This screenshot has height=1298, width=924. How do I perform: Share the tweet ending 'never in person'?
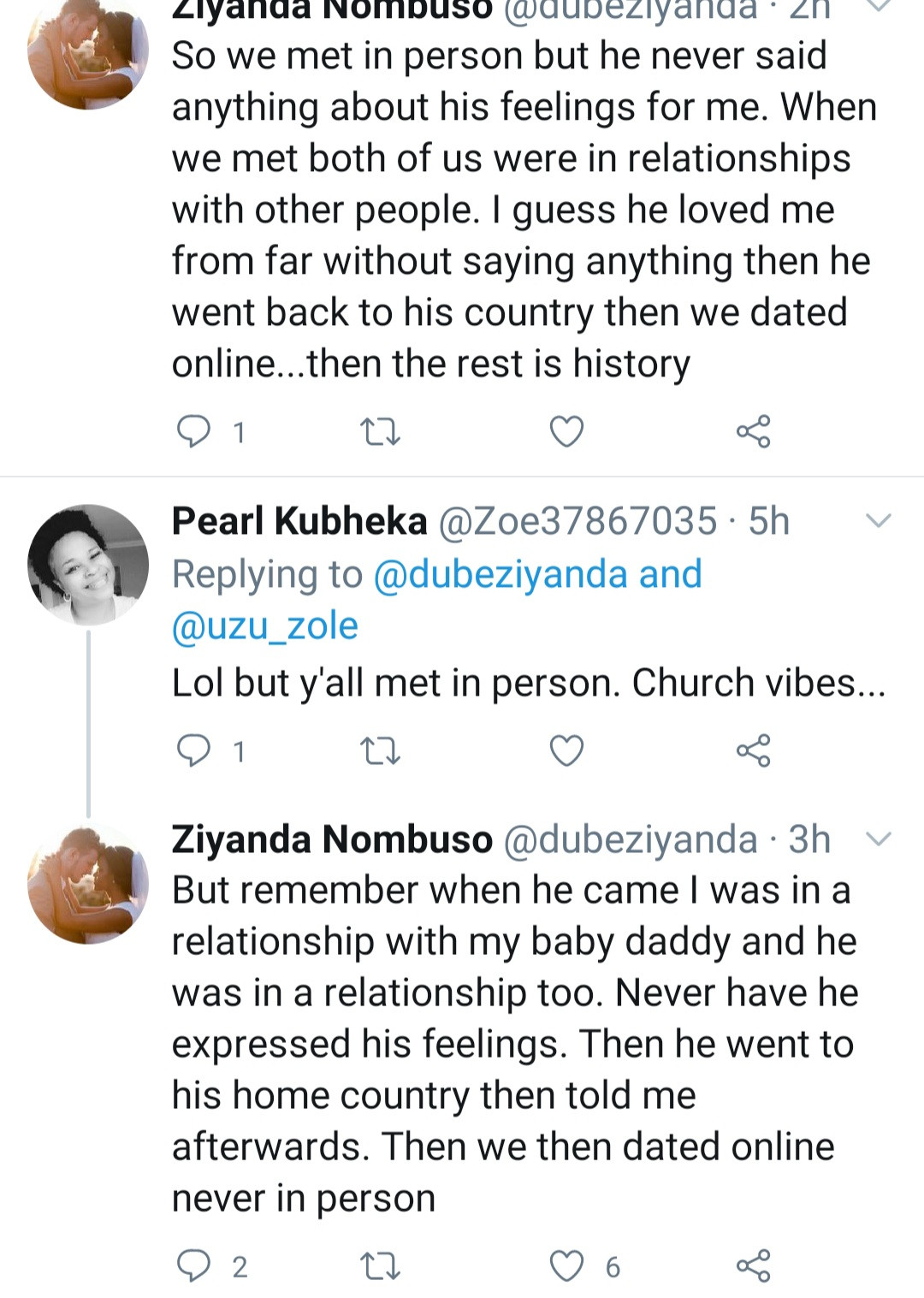753,1265
